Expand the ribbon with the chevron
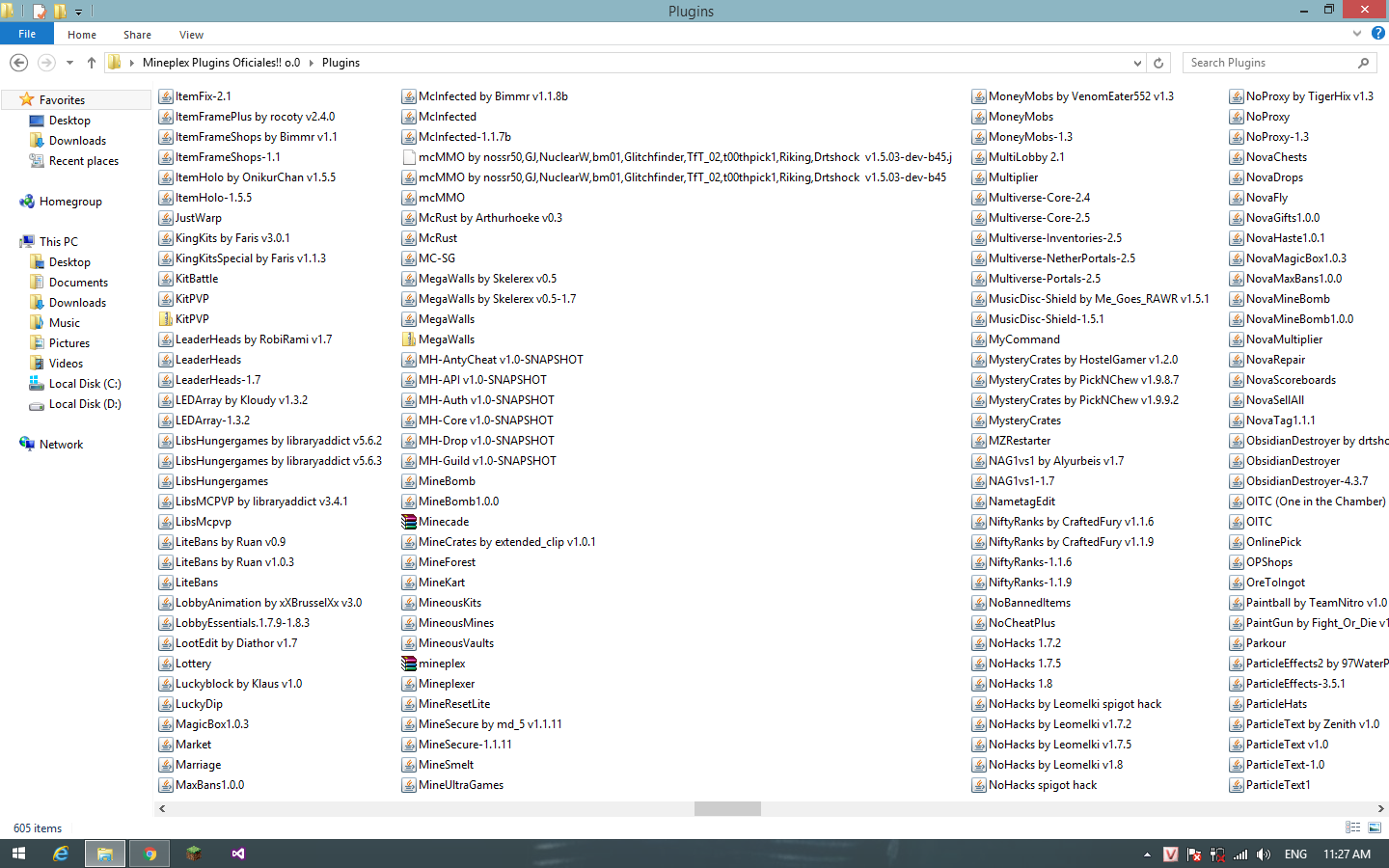Screen dimensions: 1389x868 point(1357,34)
